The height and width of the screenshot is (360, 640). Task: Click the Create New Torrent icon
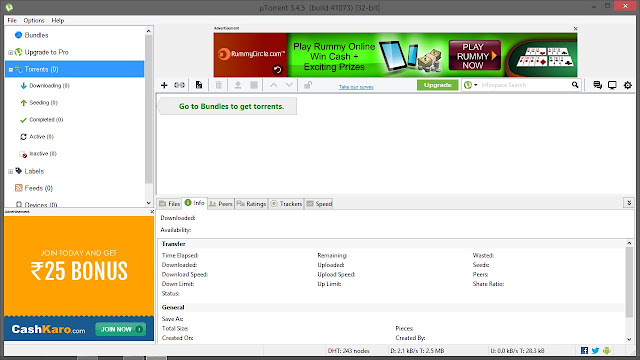click(199, 85)
